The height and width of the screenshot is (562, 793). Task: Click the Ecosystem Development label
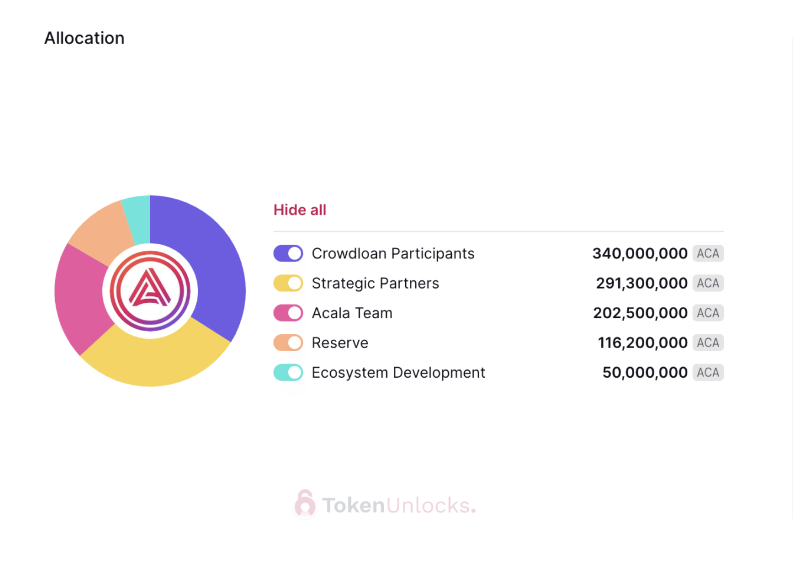click(399, 373)
